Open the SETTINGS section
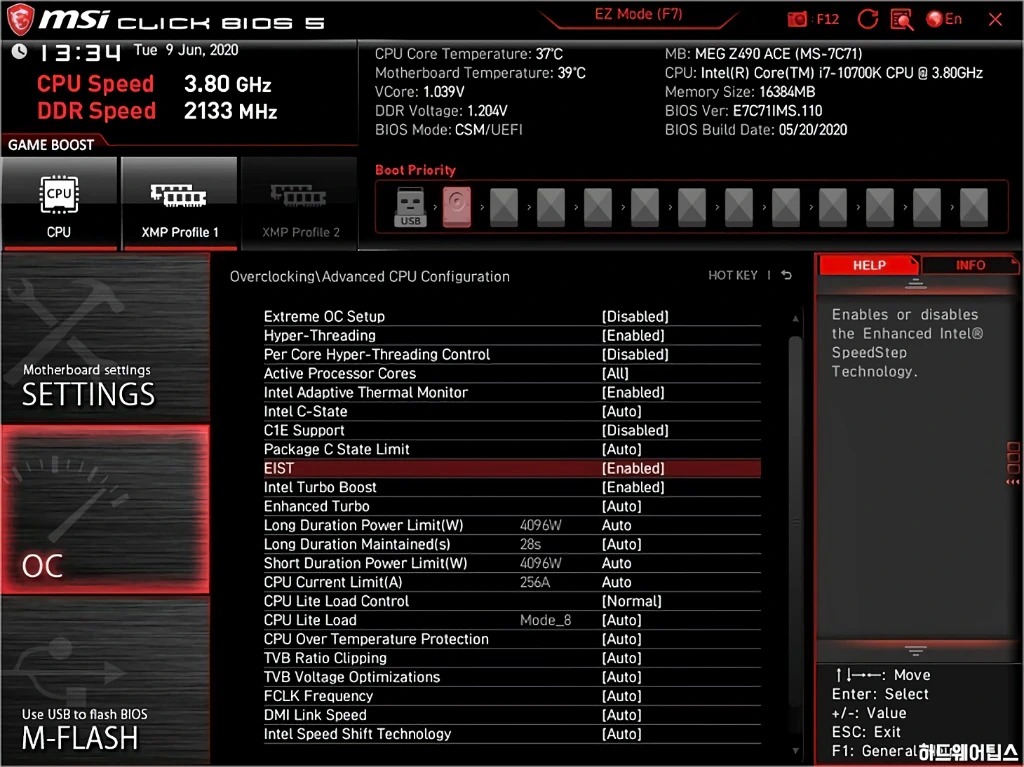 [105, 338]
